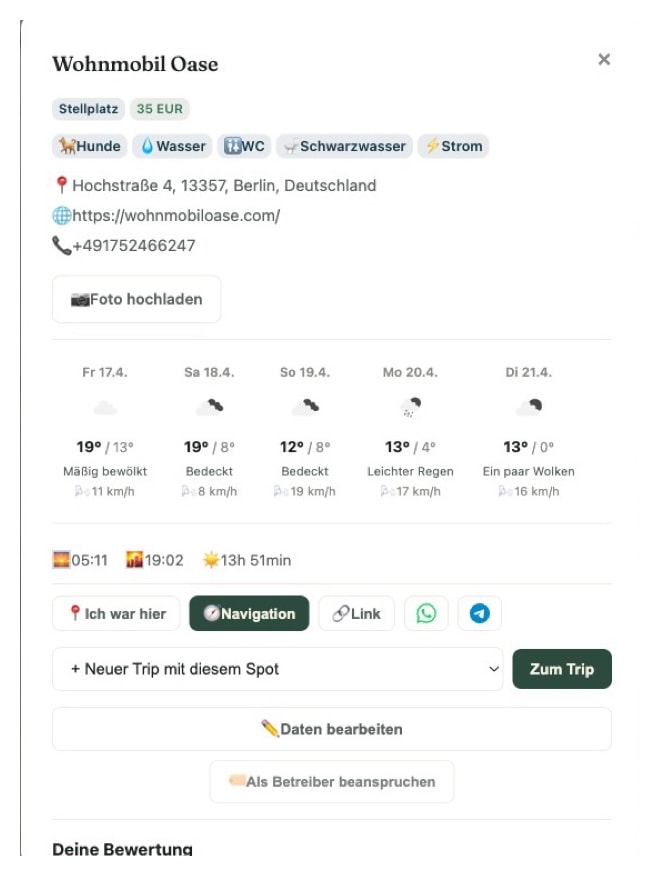The image size is (660, 876).
Task: Open the Link sharing option
Action: pyautogui.click(x=357, y=613)
